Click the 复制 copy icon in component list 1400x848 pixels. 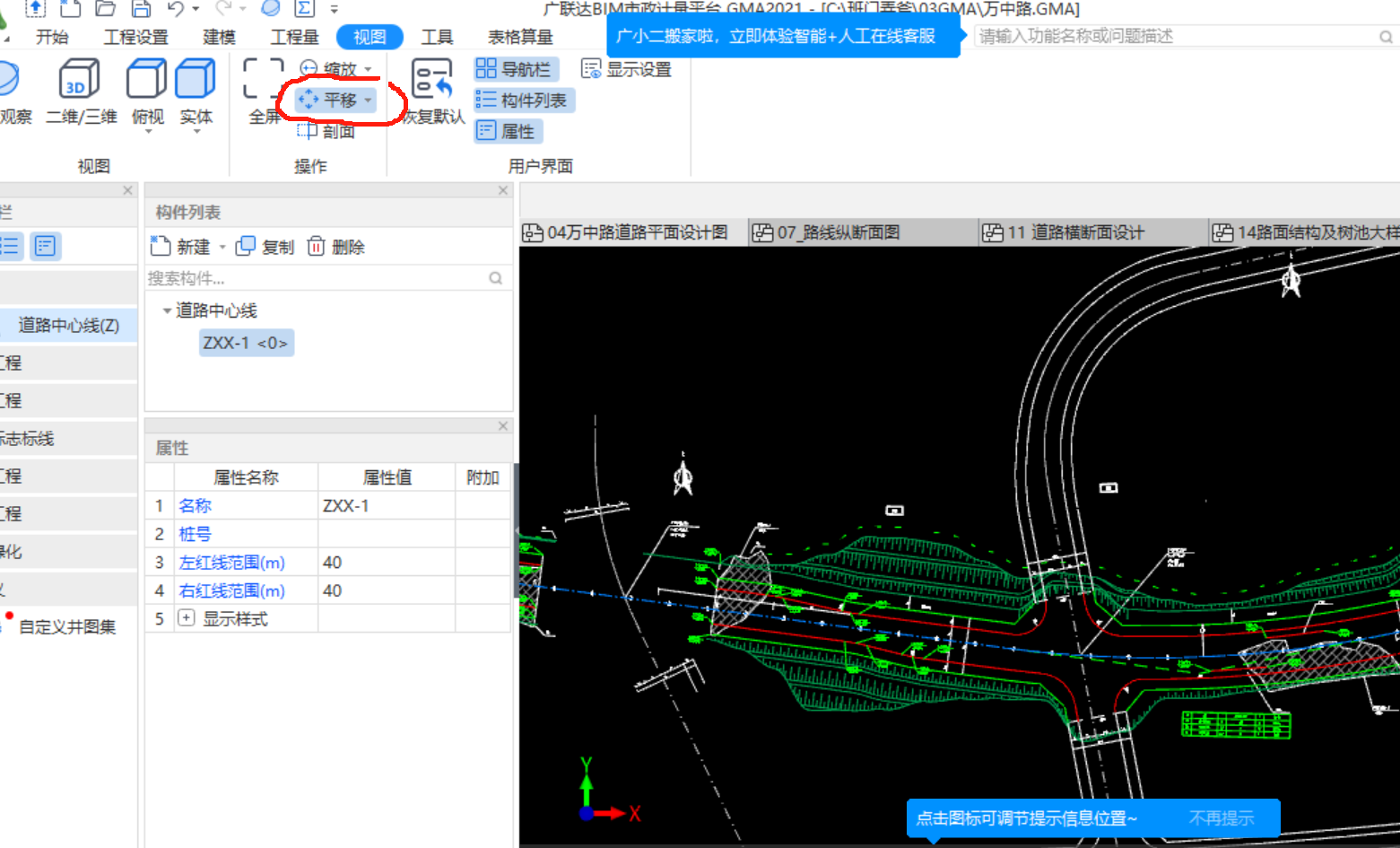[x=265, y=247]
